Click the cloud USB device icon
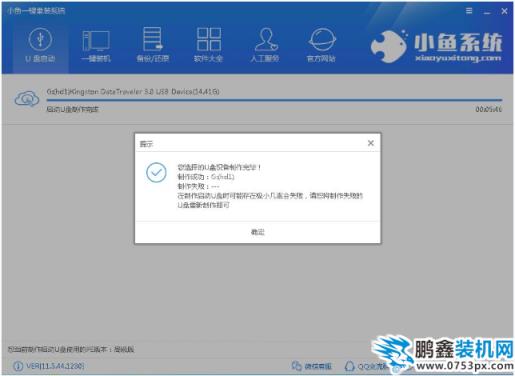 (27, 99)
